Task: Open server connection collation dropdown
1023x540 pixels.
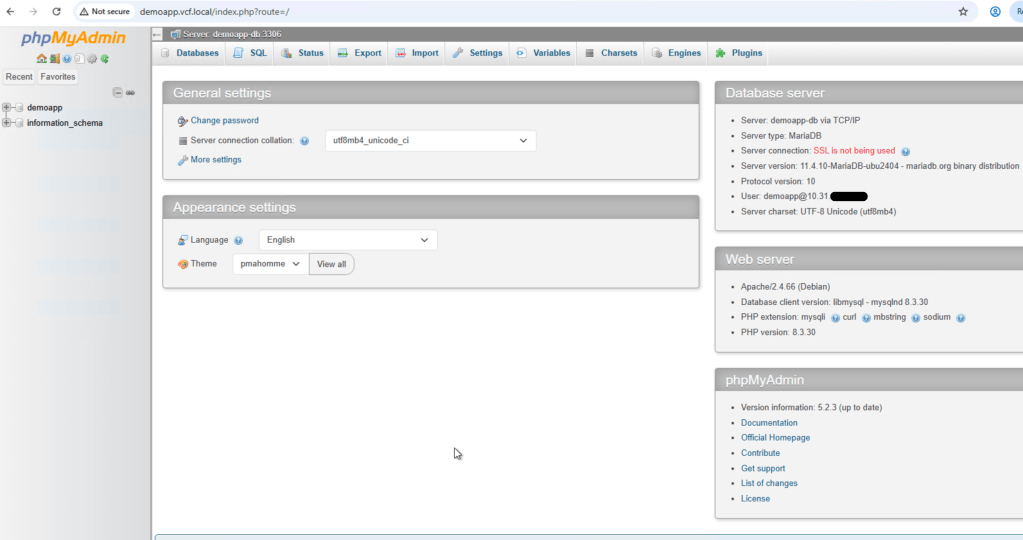Action: pyautogui.click(x=430, y=141)
